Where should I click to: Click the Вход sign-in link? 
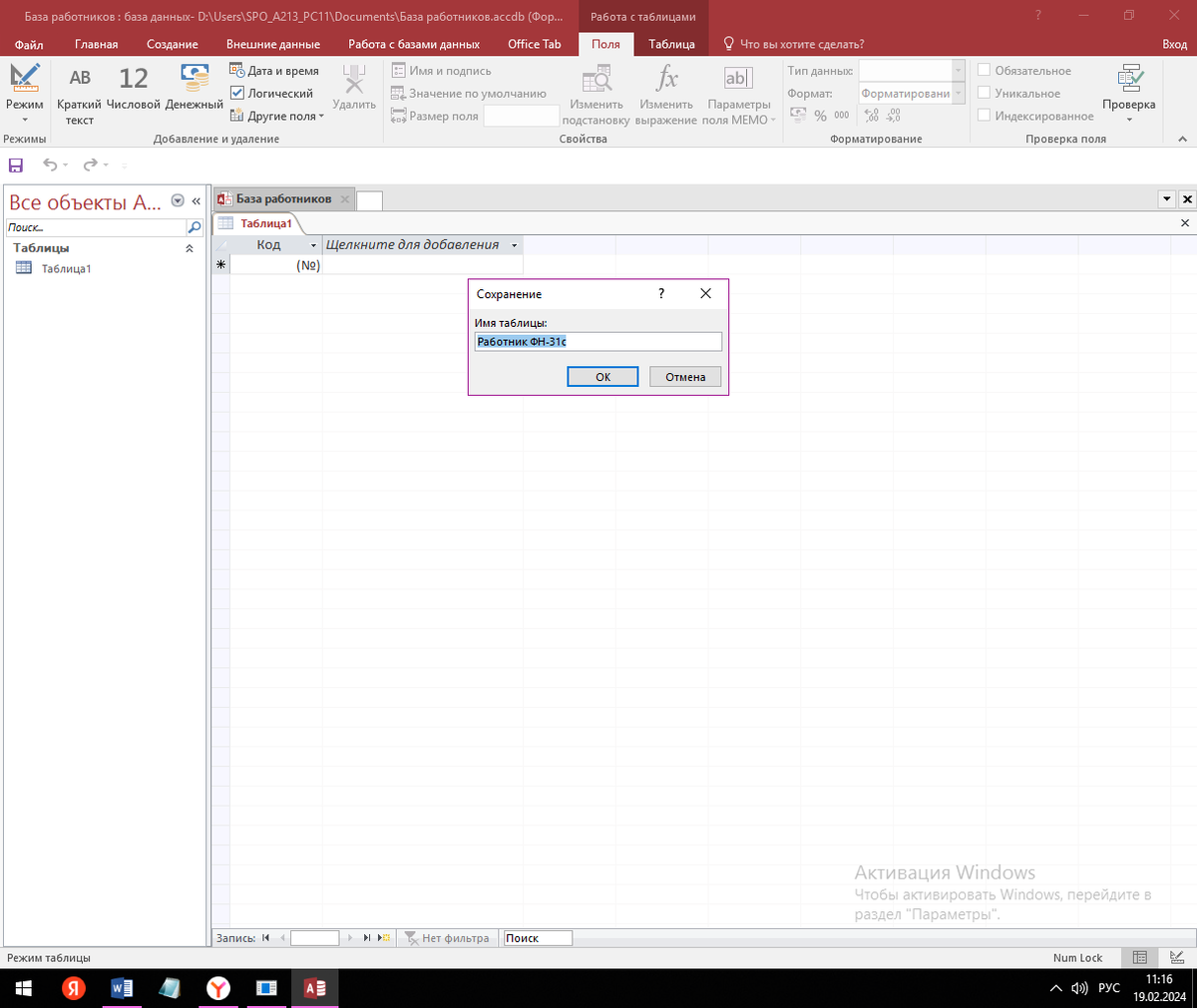pyautogui.click(x=1174, y=44)
